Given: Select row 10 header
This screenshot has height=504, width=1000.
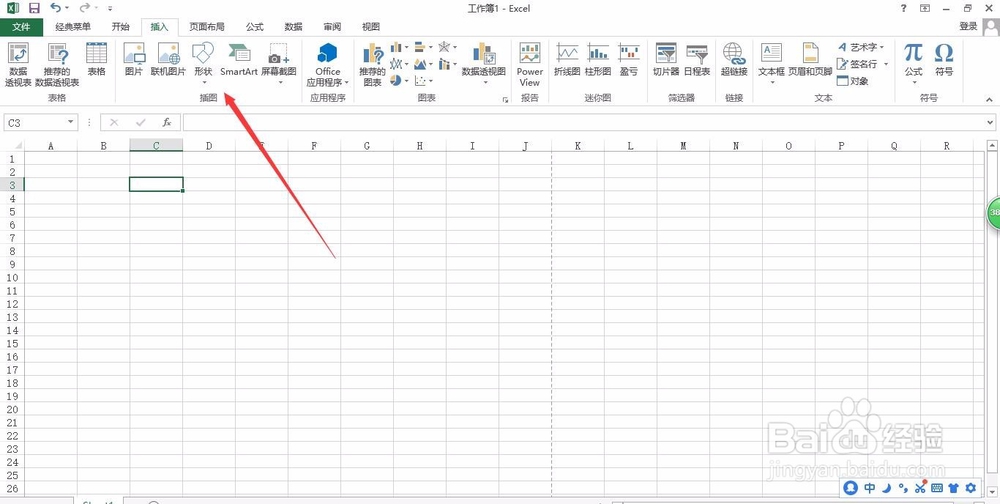Looking at the screenshot, I should pyautogui.click(x=11, y=278).
